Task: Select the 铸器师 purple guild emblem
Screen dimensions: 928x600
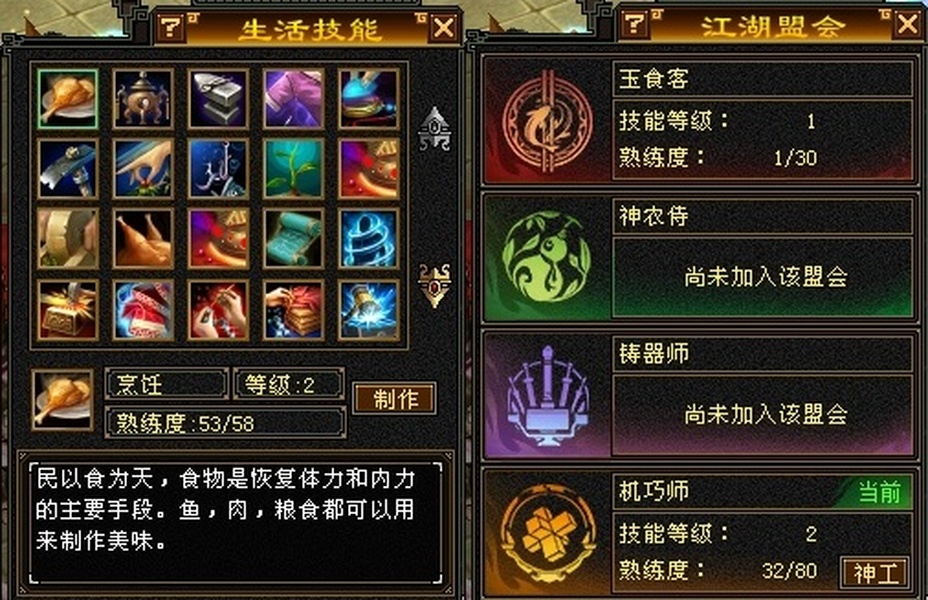Action: tap(547, 396)
